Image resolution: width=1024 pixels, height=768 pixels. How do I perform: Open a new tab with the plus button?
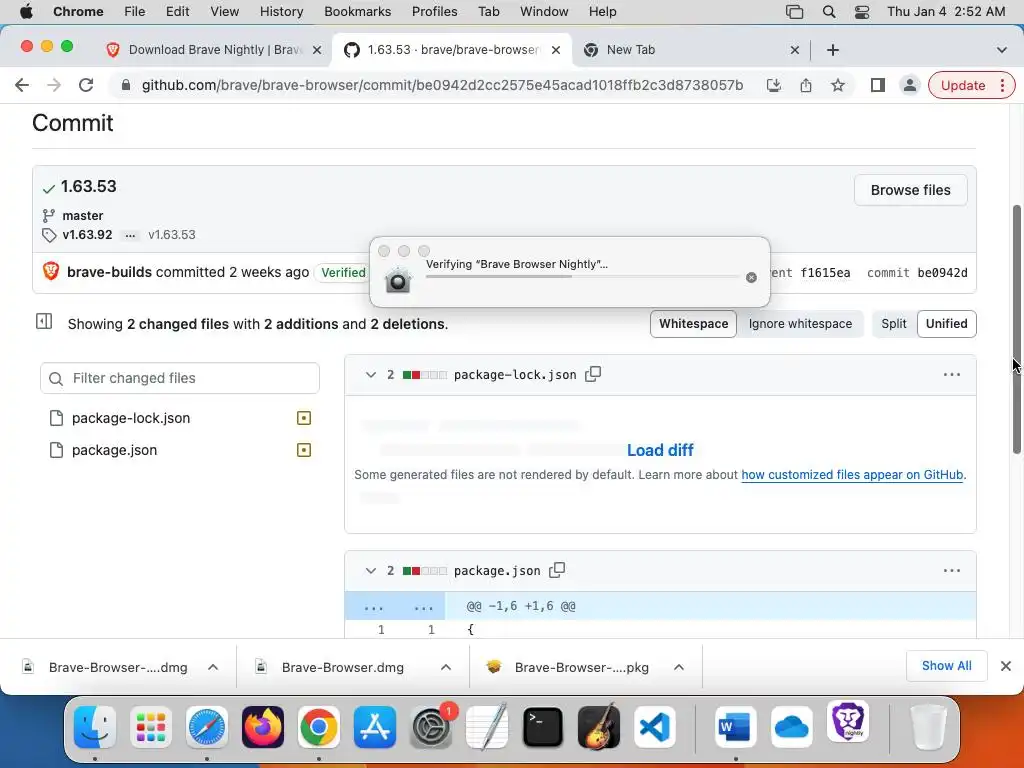tap(833, 50)
